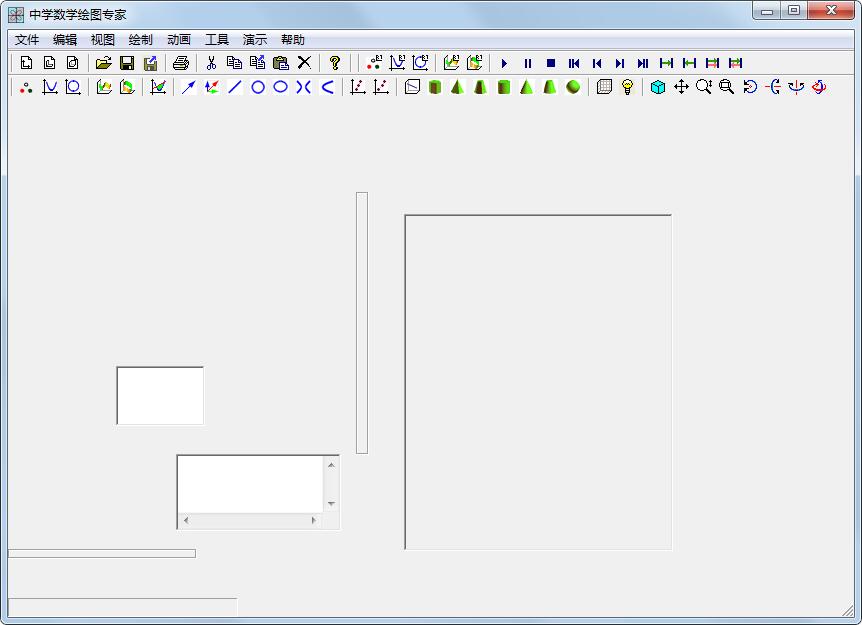Click inside the small white input box
The height and width of the screenshot is (625, 862).
coord(160,396)
